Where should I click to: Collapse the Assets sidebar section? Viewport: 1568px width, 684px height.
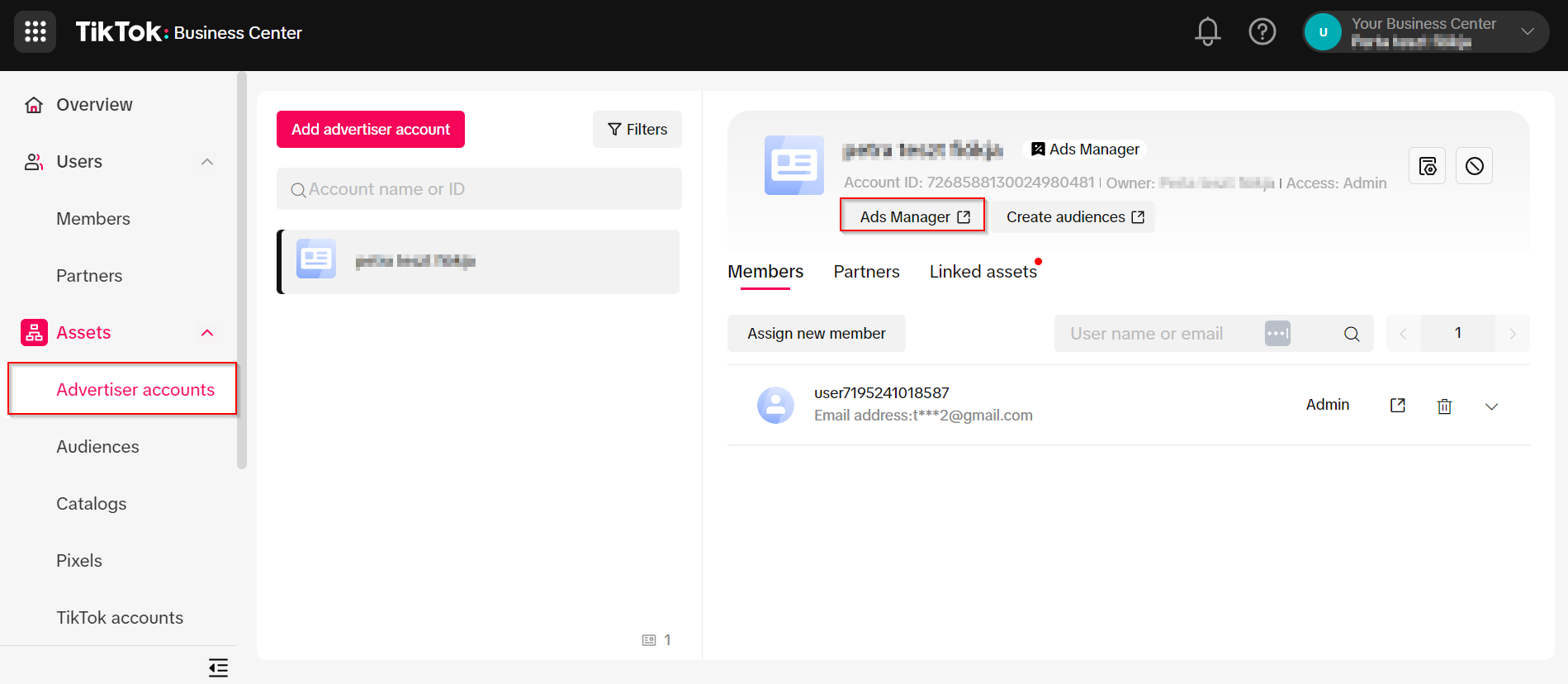pyautogui.click(x=207, y=333)
